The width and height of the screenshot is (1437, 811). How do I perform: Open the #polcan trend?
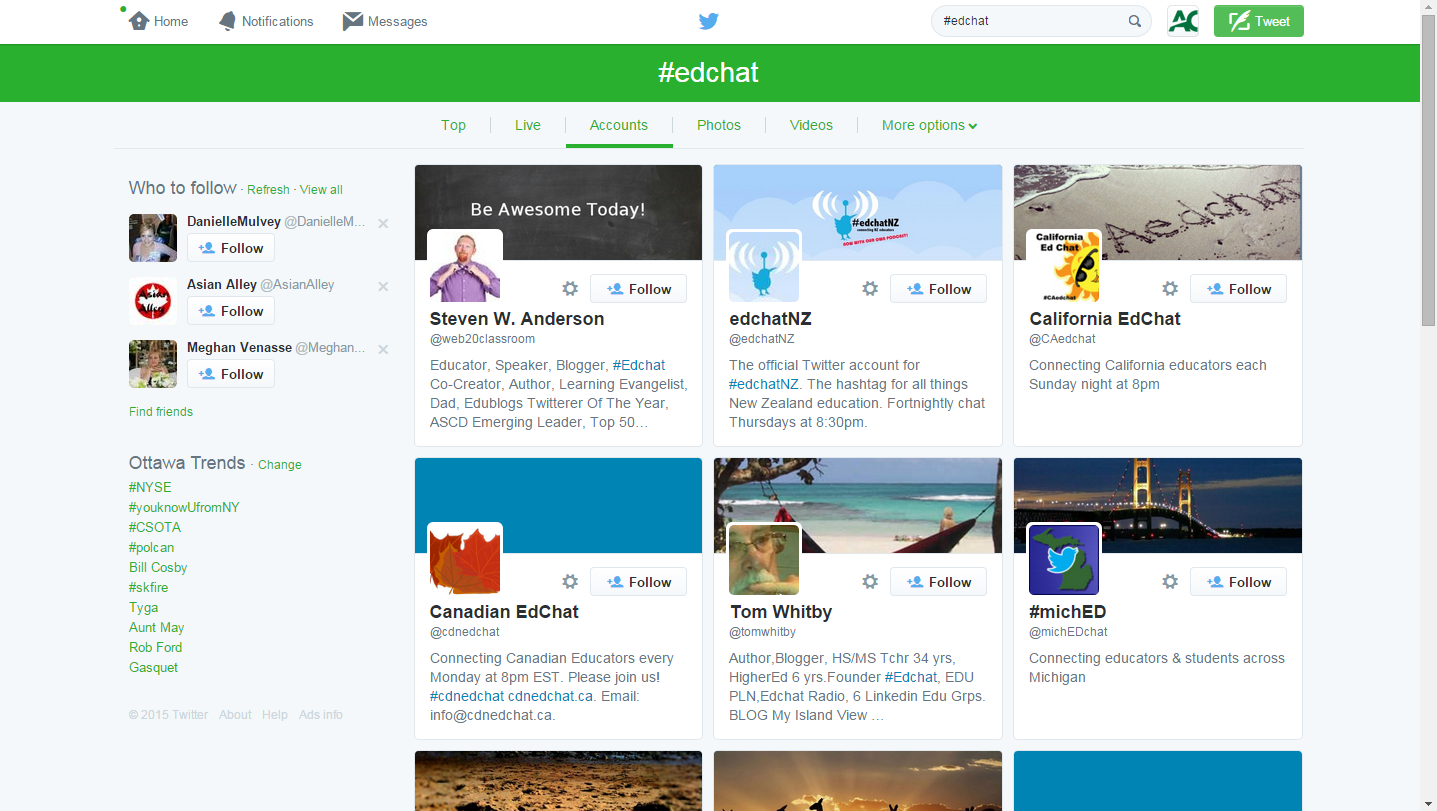point(151,547)
